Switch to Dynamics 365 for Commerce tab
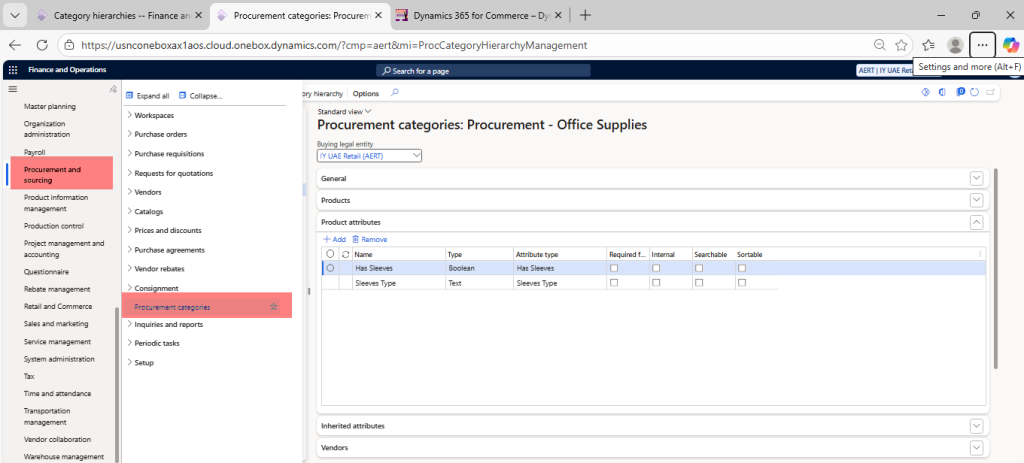The width and height of the screenshot is (1024, 463). [x=470, y=15]
